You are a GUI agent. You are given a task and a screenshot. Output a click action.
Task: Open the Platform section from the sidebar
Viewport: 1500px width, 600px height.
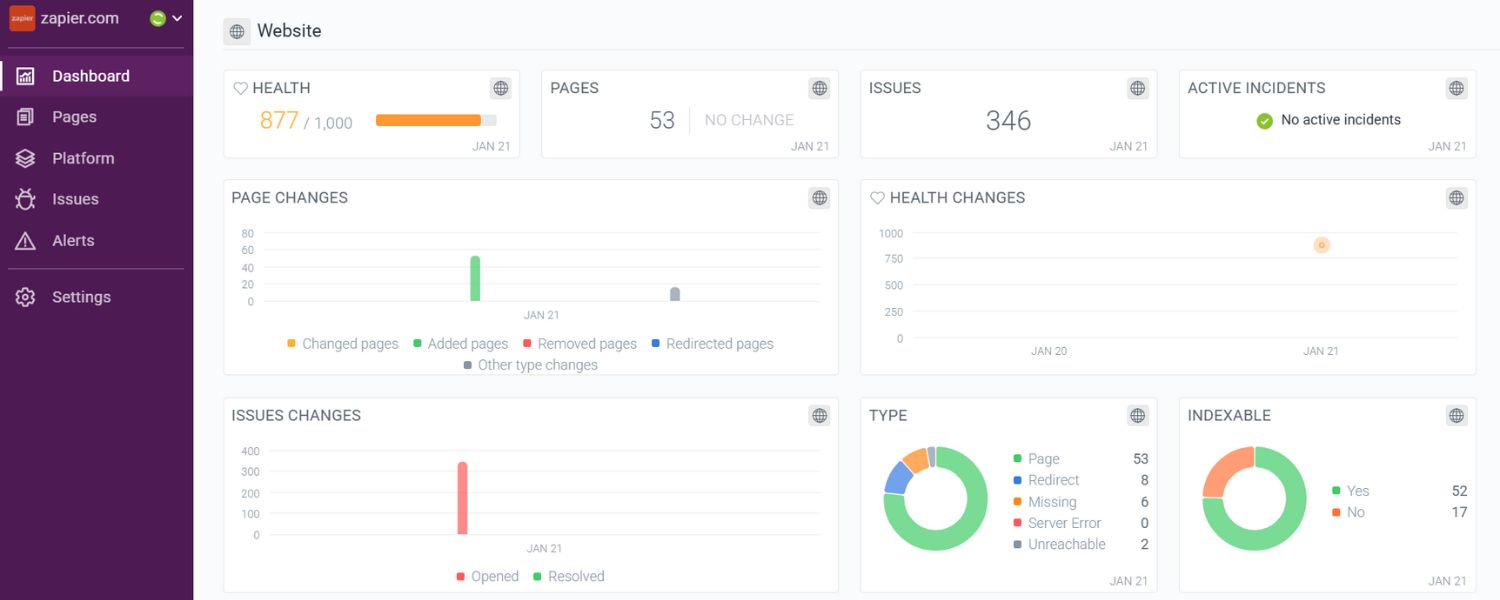coord(83,158)
